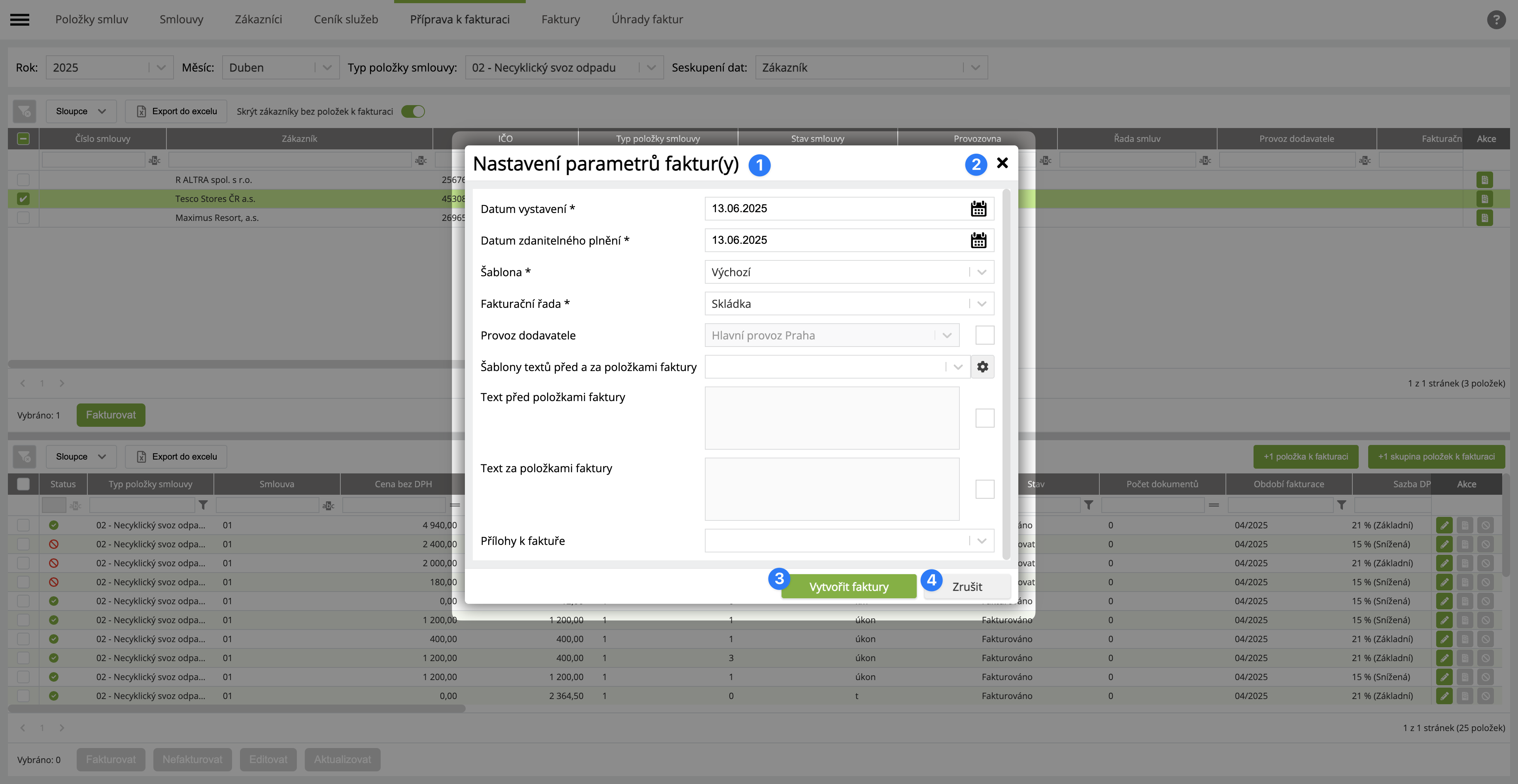
Task: Open calendar picker for Datum vystavení
Action: (978, 209)
